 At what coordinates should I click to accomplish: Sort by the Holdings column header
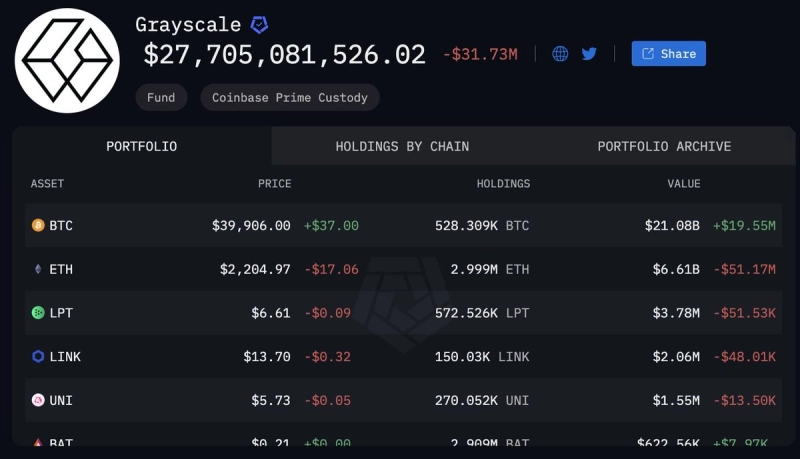503,184
